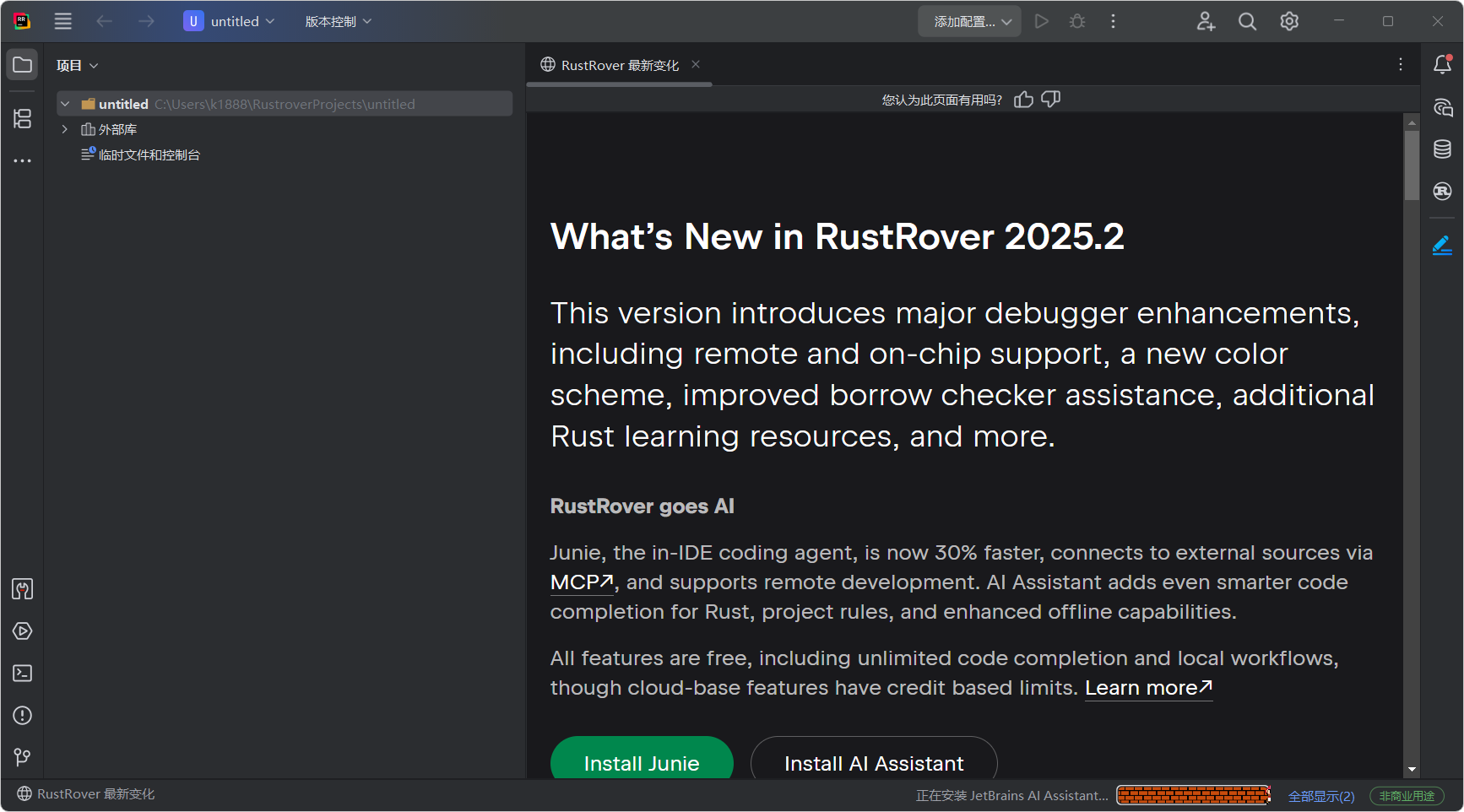1464x812 pixels.
Task: Click the Debug bug icon
Action: click(1077, 21)
